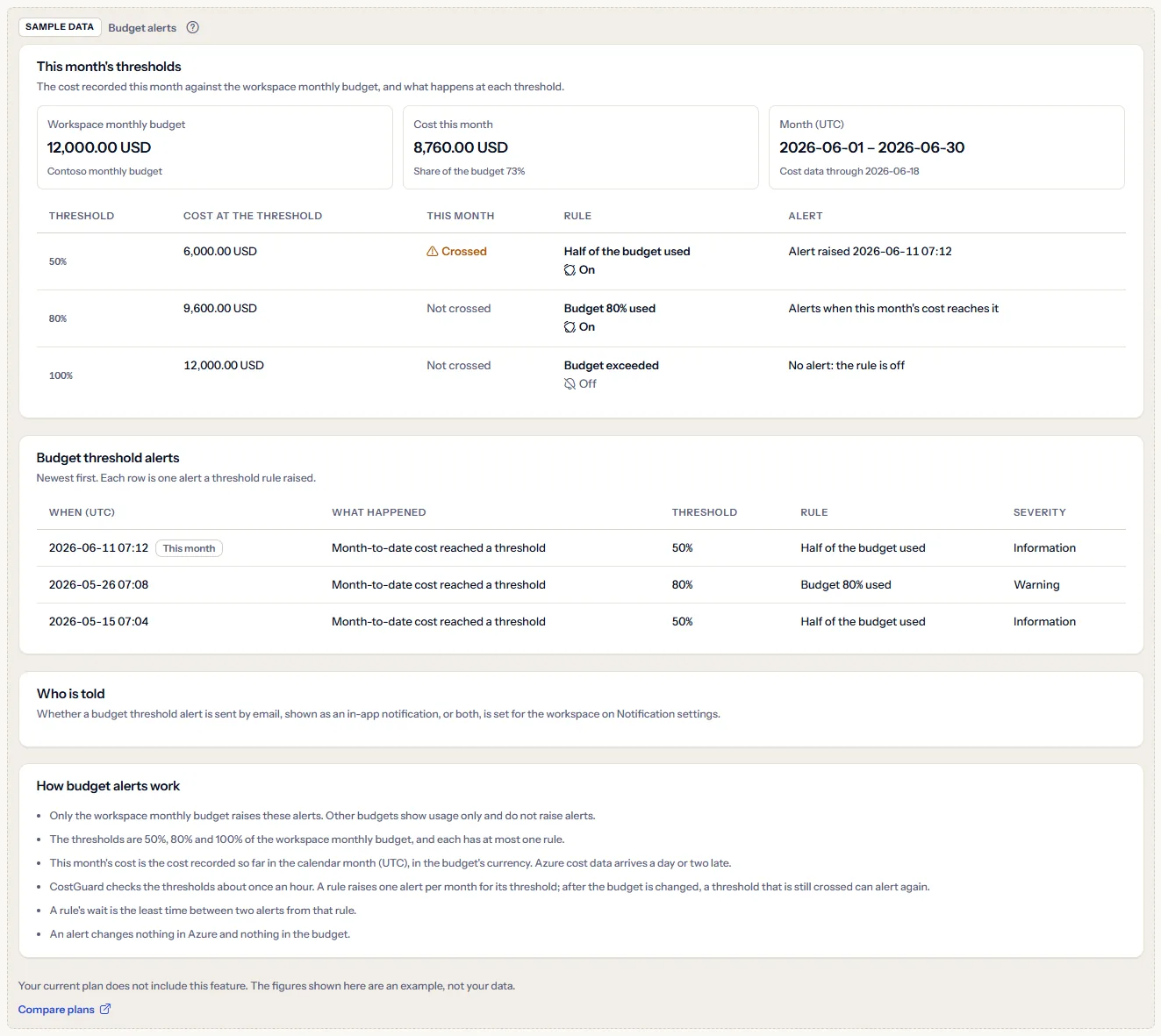
Task: Click the '80%' threshold in the alerts table
Action: [x=683, y=585]
